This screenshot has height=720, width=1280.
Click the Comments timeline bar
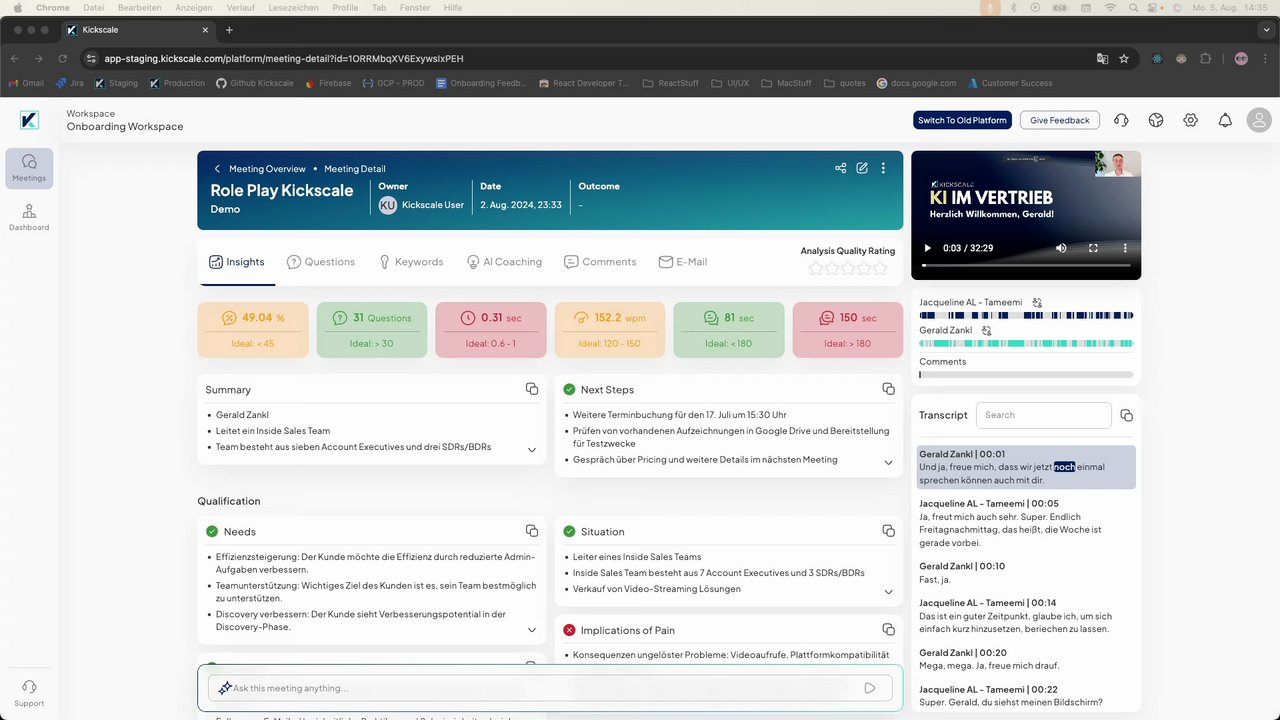pos(1026,375)
